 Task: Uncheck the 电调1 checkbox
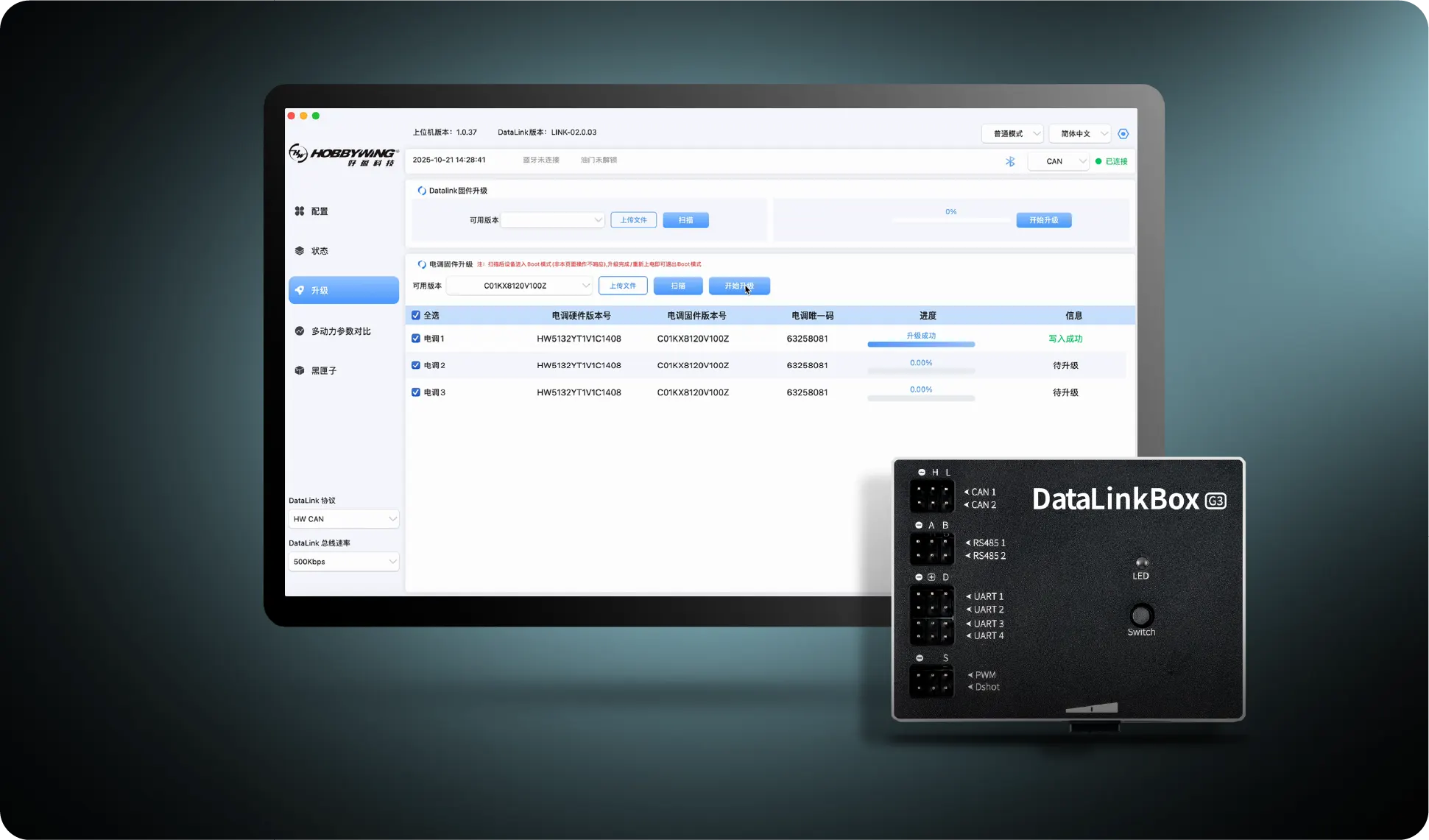[x=416, y=339]
